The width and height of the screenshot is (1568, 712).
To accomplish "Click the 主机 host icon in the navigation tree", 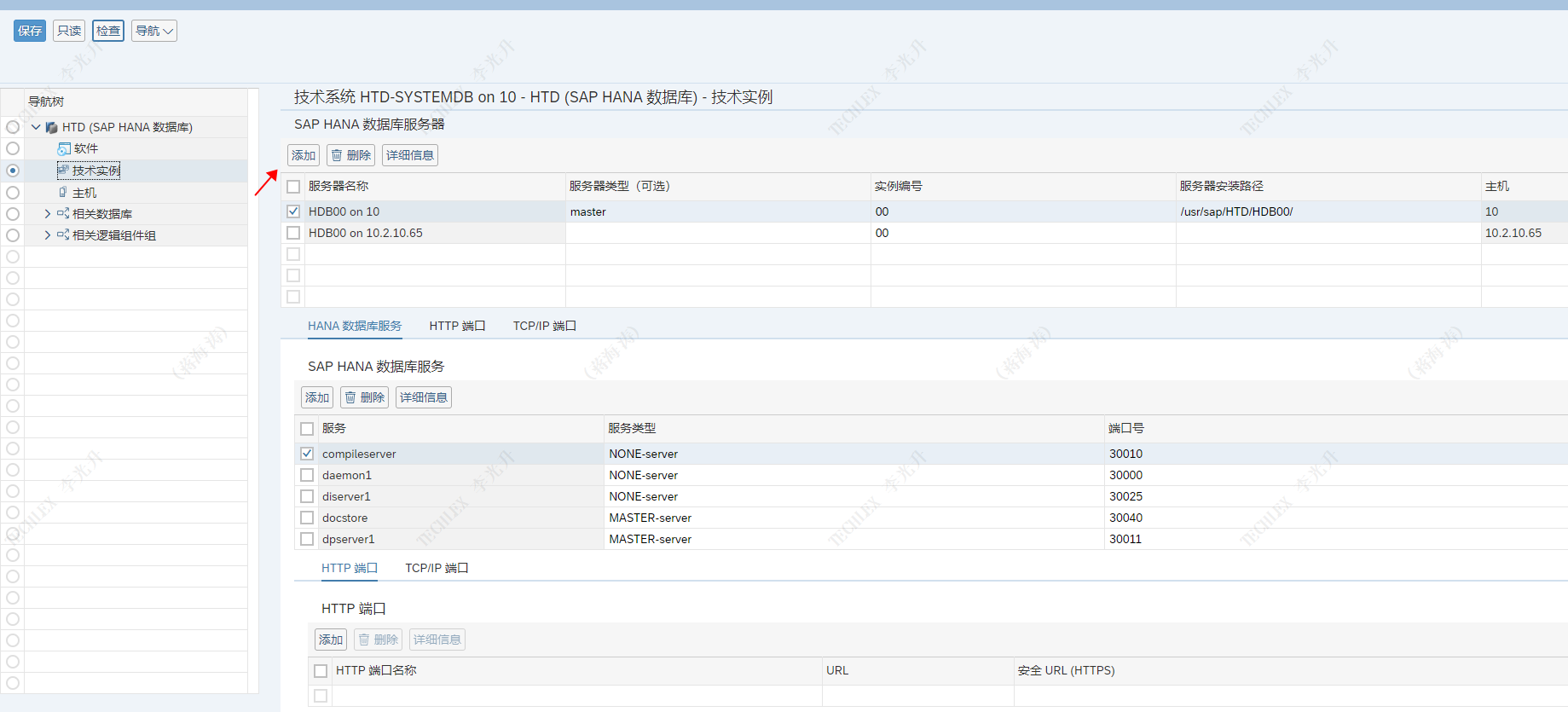I will point(63,193).
